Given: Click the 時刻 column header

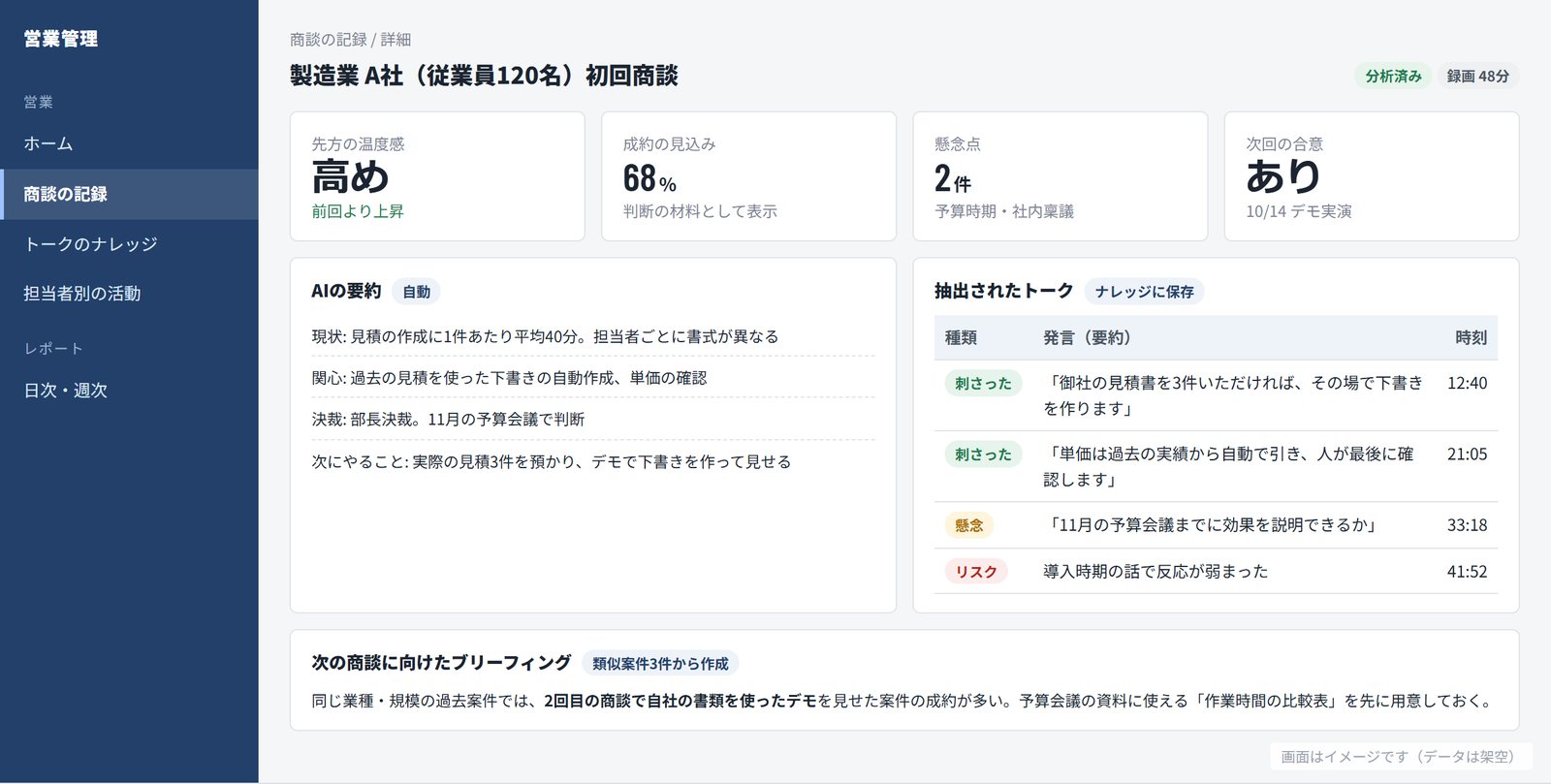Looking at the screenshot, I should pos(1471,338).
